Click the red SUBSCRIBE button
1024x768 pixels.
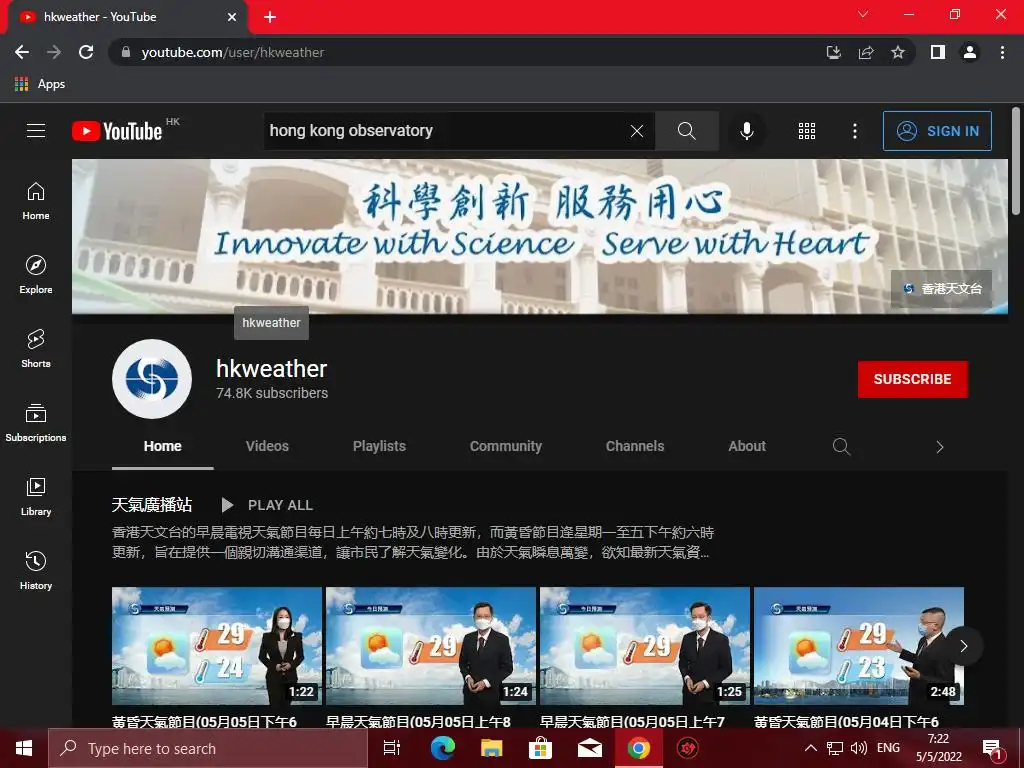(912, 379)
